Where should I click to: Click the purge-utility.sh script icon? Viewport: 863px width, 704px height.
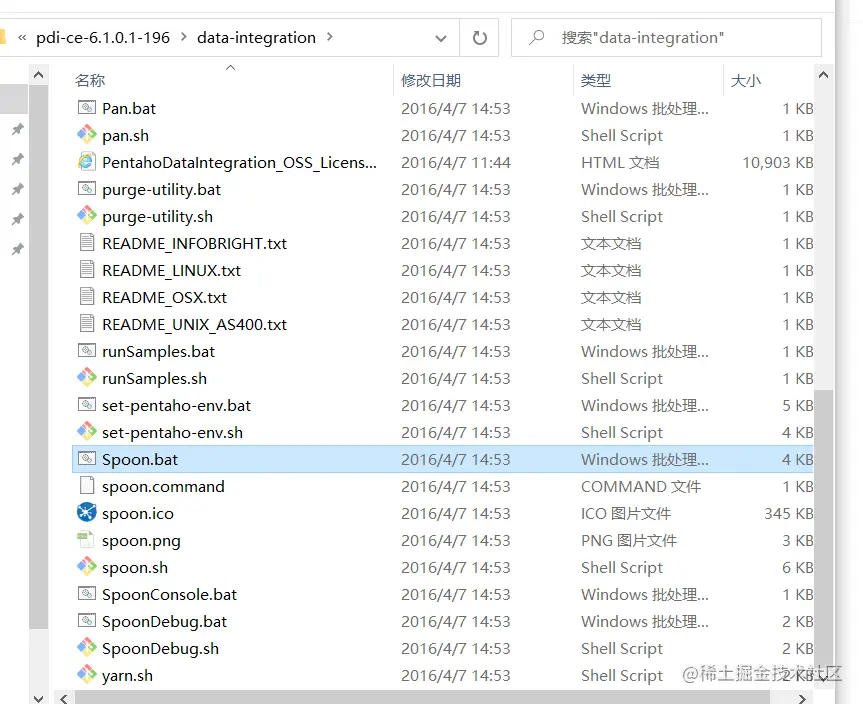point(86,215)
